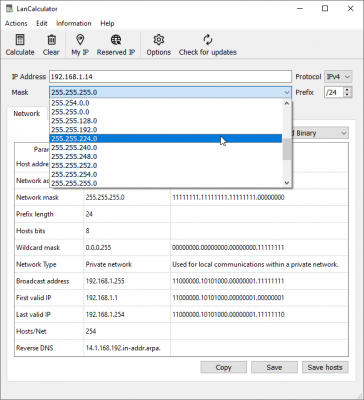Open the Information menu
Screen dimensions: 364x400
pyautogui.click(x=74, y=23)
